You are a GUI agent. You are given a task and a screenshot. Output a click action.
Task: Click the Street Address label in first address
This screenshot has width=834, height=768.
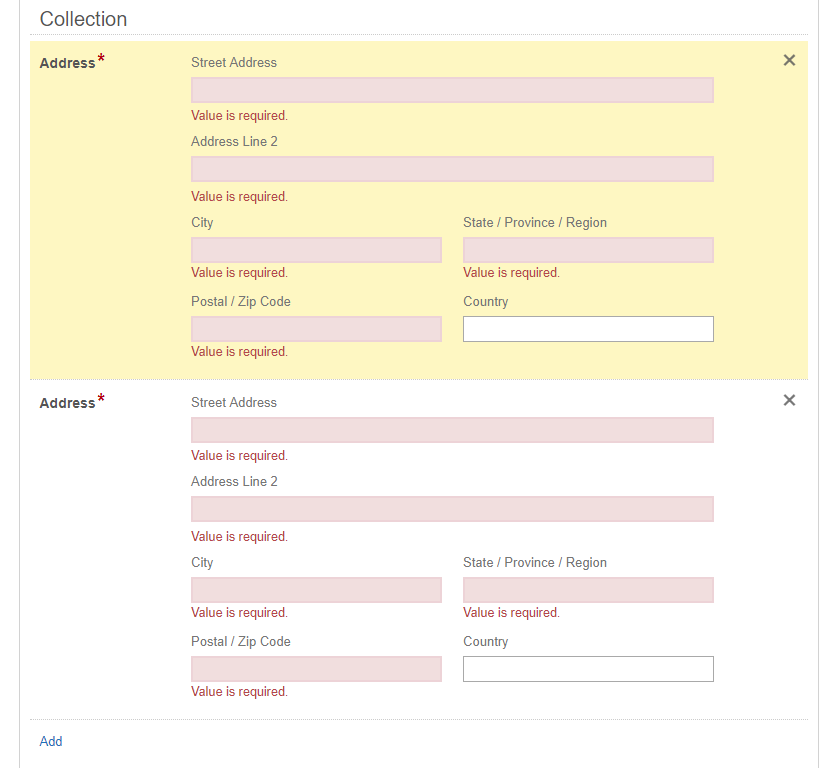[x=234, y=62]
